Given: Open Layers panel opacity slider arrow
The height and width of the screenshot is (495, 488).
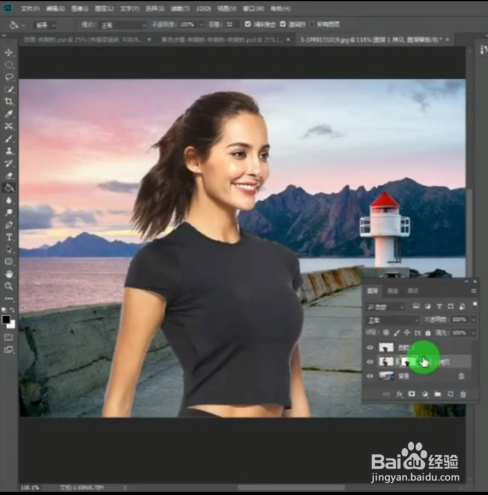Looking at the screenshot, I should (x=474, y=320).
